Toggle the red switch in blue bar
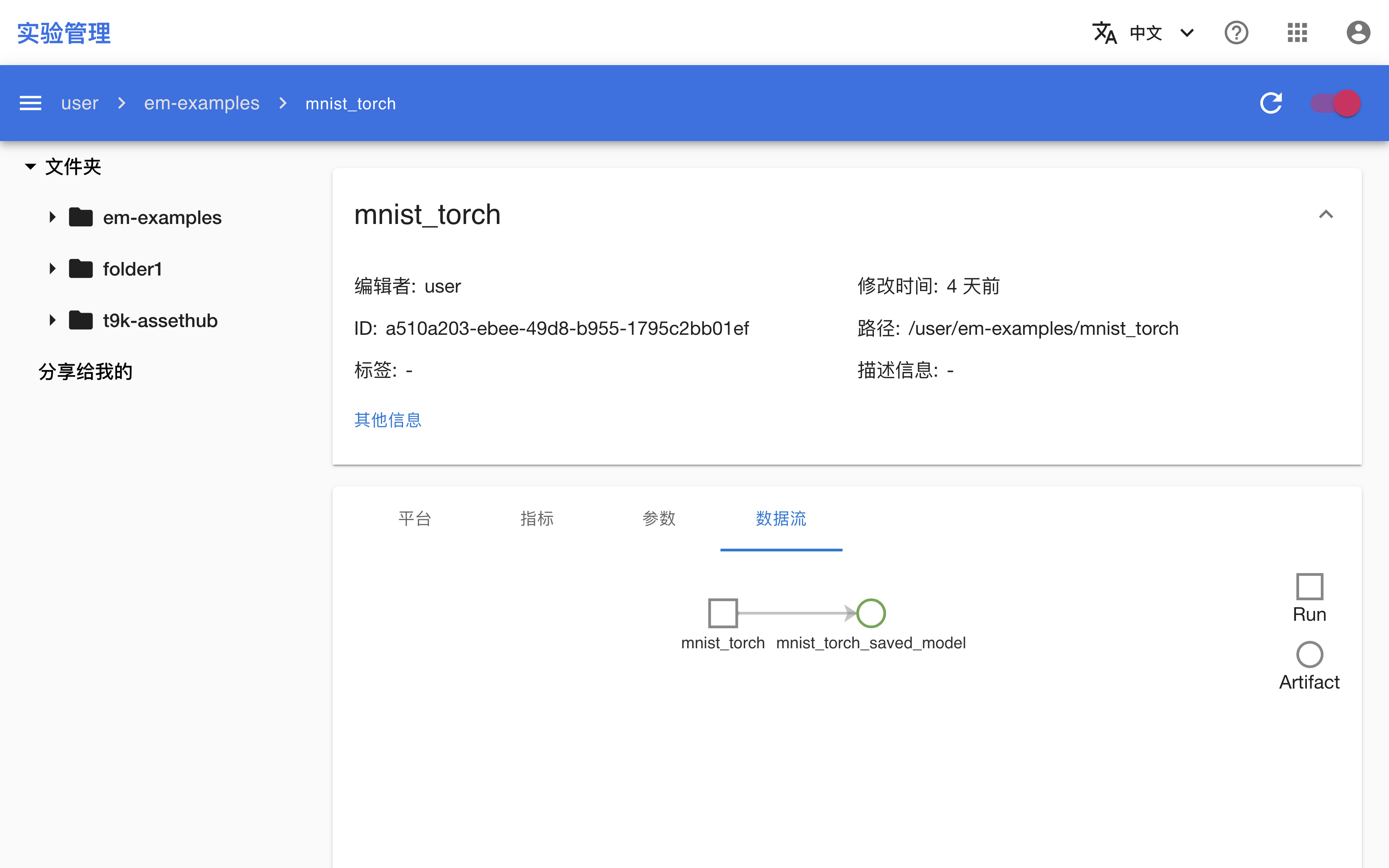This screenshot has height=868, width=1389. pyautogui.click(x=1336, y=103)
